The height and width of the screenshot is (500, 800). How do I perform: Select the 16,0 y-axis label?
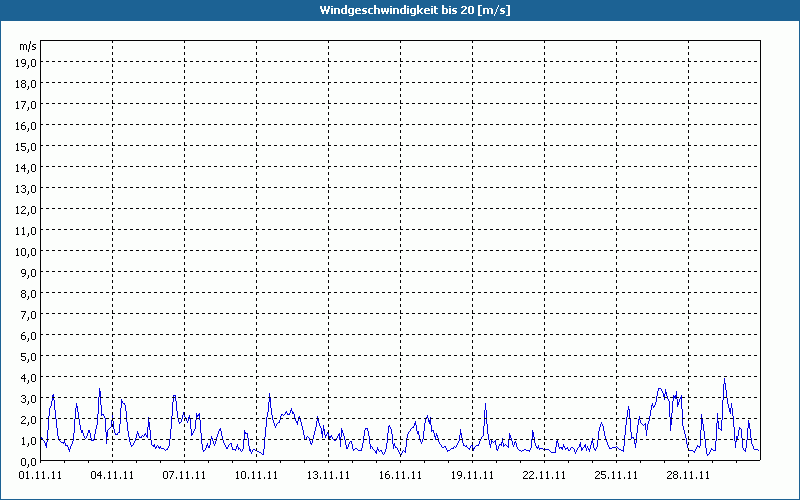tap(26, 126)
